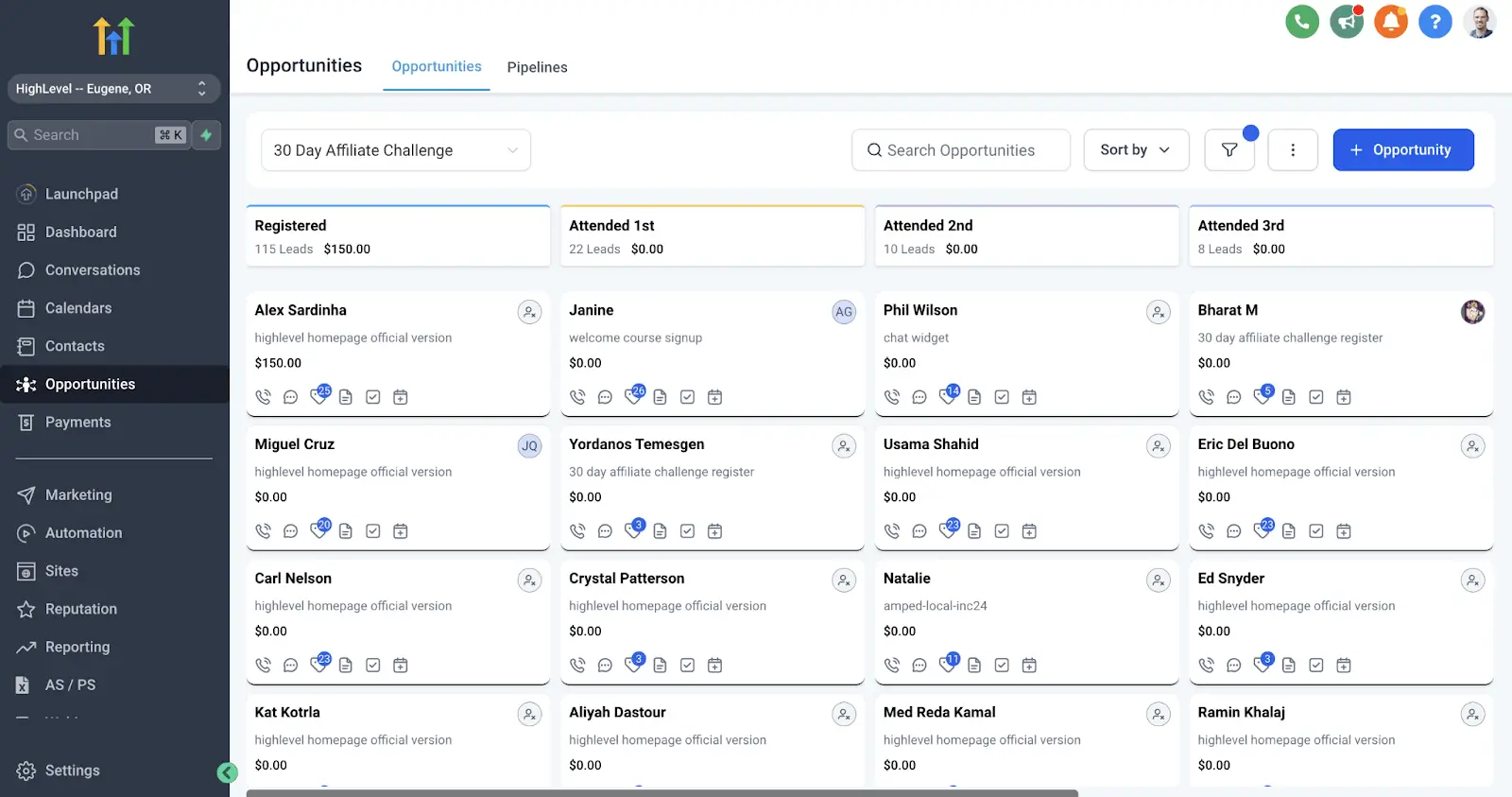Image resolution: width=1512 pixels, height=797 pixels.
Task: Click the calendar icon on Miguel Cruz card
Action: click(401, 531)
